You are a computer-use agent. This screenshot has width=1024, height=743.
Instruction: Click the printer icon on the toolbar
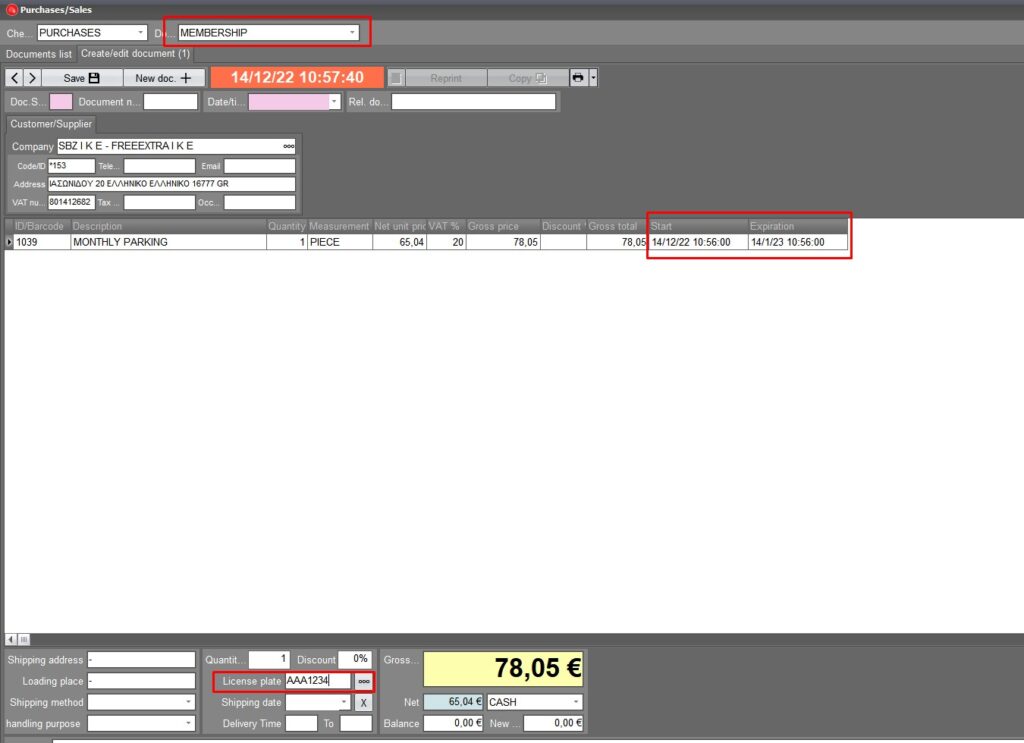click(x=580, y=77)
